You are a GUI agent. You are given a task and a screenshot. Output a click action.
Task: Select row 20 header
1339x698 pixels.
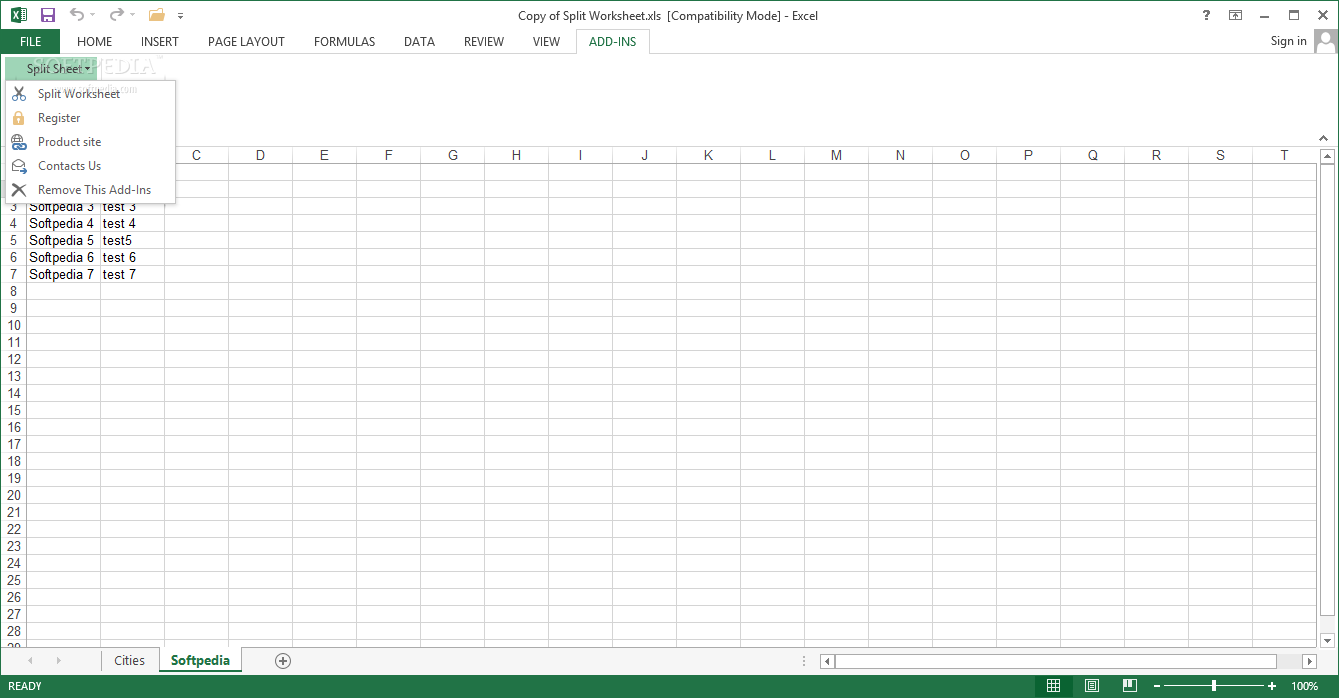(13, 495)
